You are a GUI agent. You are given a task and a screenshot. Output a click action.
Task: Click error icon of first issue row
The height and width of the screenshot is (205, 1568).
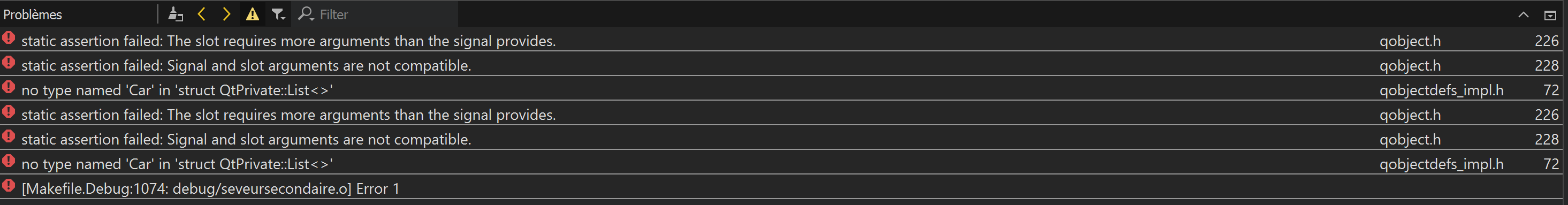[9, 37]
